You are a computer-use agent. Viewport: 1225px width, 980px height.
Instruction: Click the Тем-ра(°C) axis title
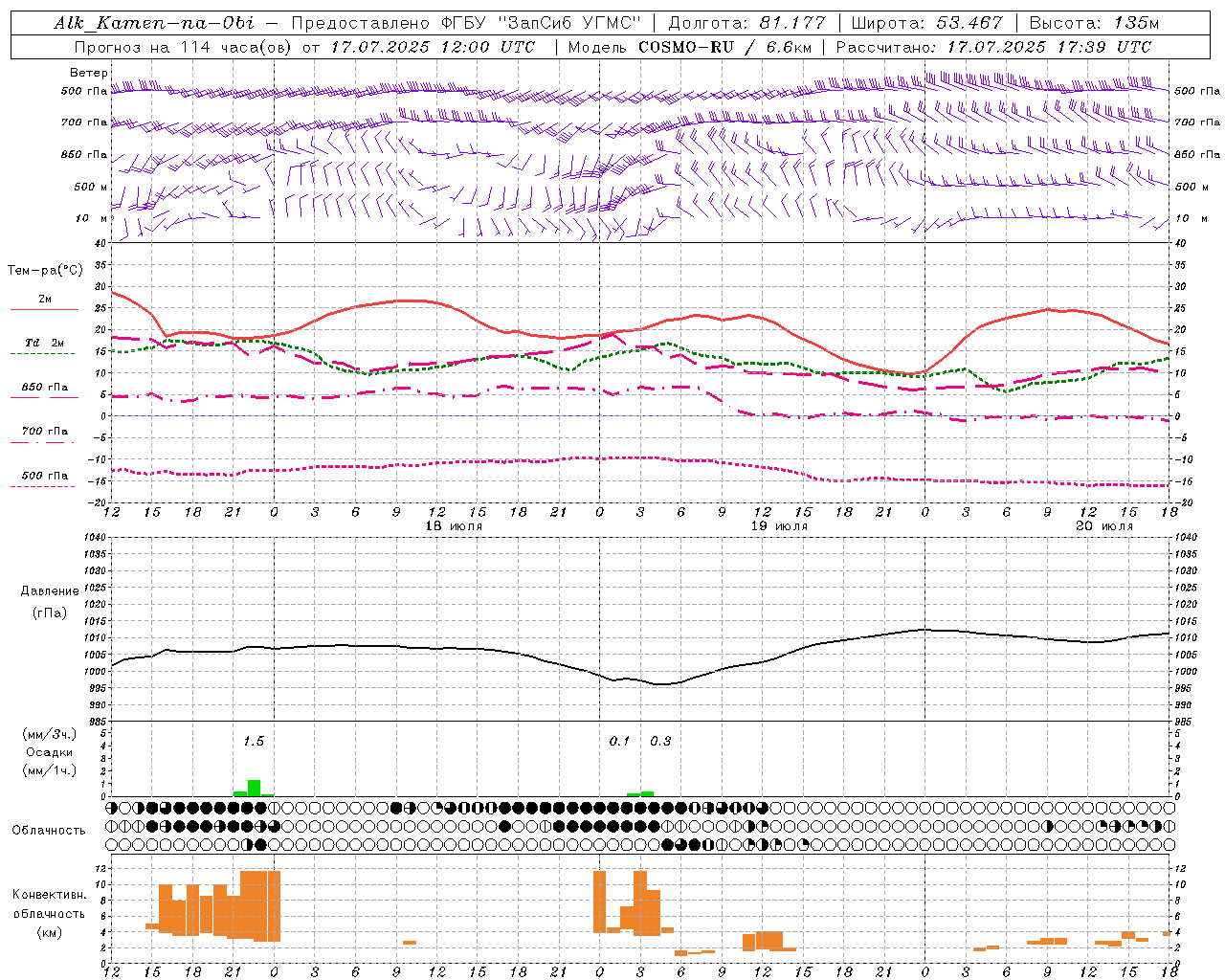click(45, 271)
